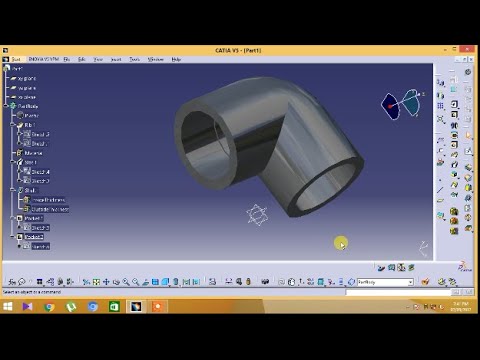
Task: Open the Insert menu
Action: tap(116, 59)
